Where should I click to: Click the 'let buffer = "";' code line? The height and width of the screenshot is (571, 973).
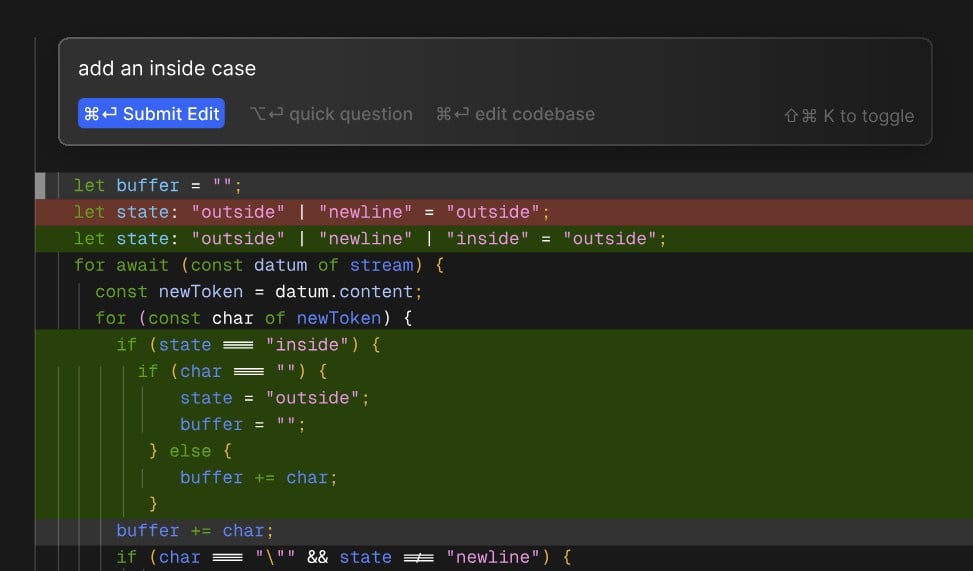point(158,186)
